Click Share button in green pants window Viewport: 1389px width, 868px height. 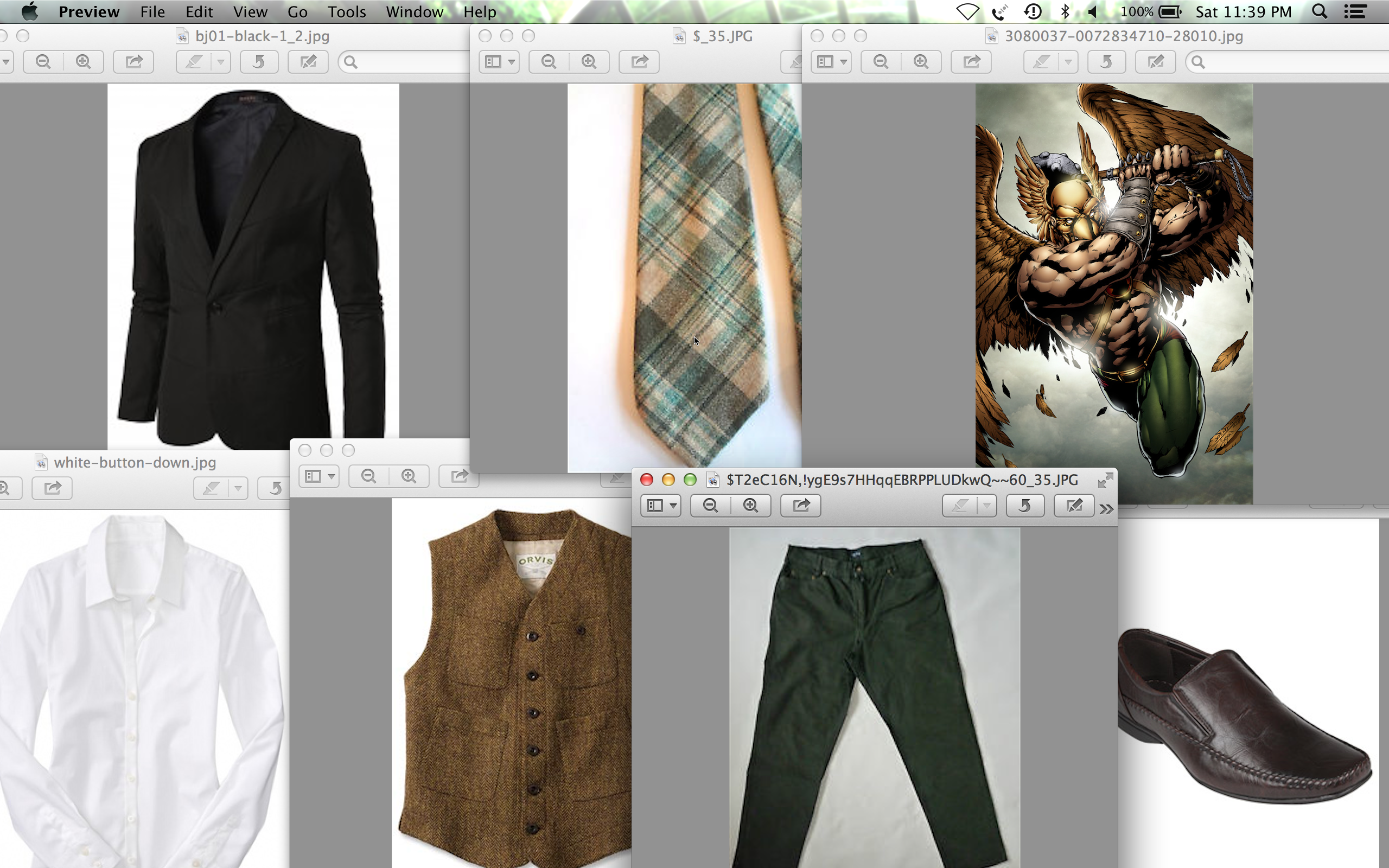click(x=801, y=506)
